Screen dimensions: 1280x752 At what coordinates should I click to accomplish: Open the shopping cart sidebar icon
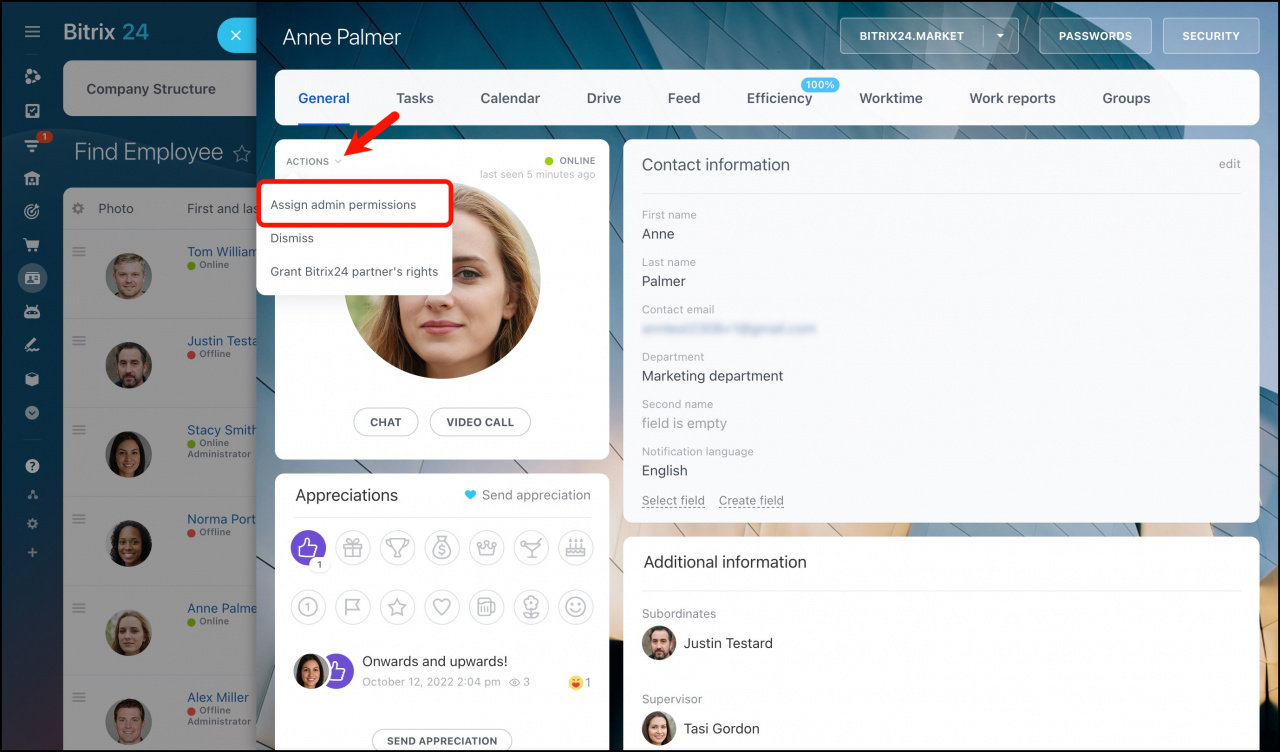tap(32, 245)
